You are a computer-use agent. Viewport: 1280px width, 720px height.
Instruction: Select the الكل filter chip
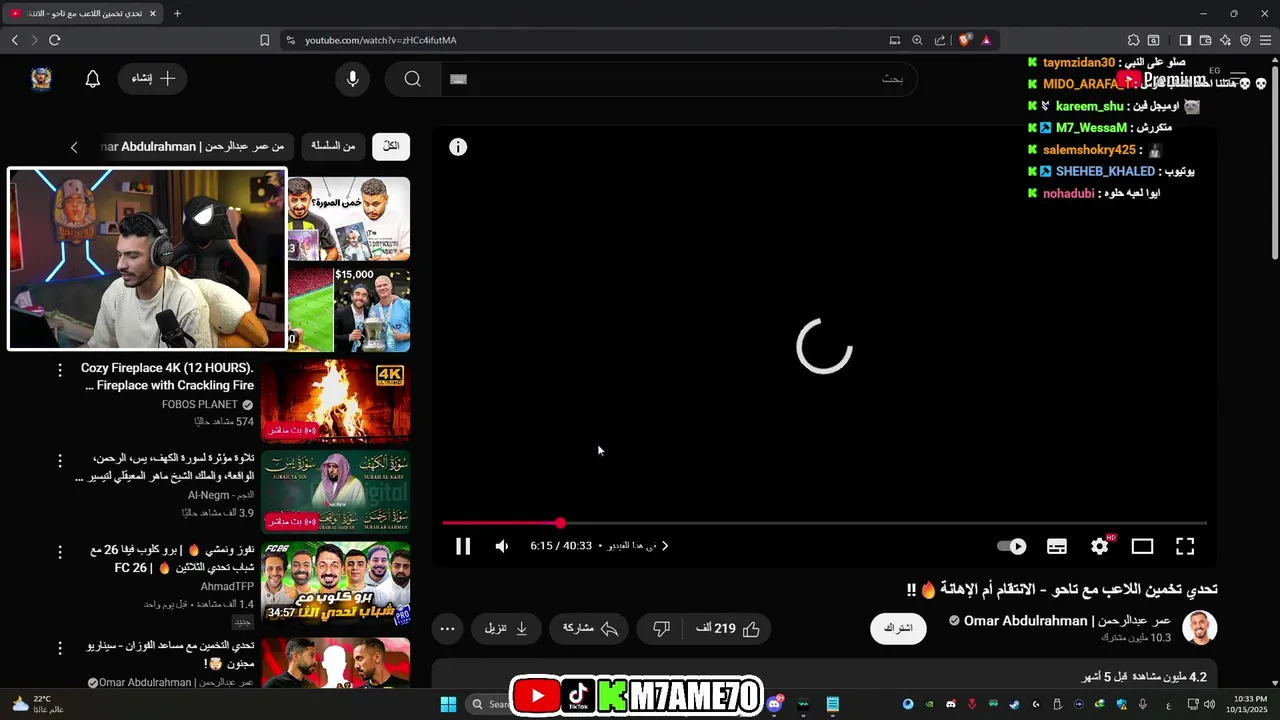pos(391,146)
